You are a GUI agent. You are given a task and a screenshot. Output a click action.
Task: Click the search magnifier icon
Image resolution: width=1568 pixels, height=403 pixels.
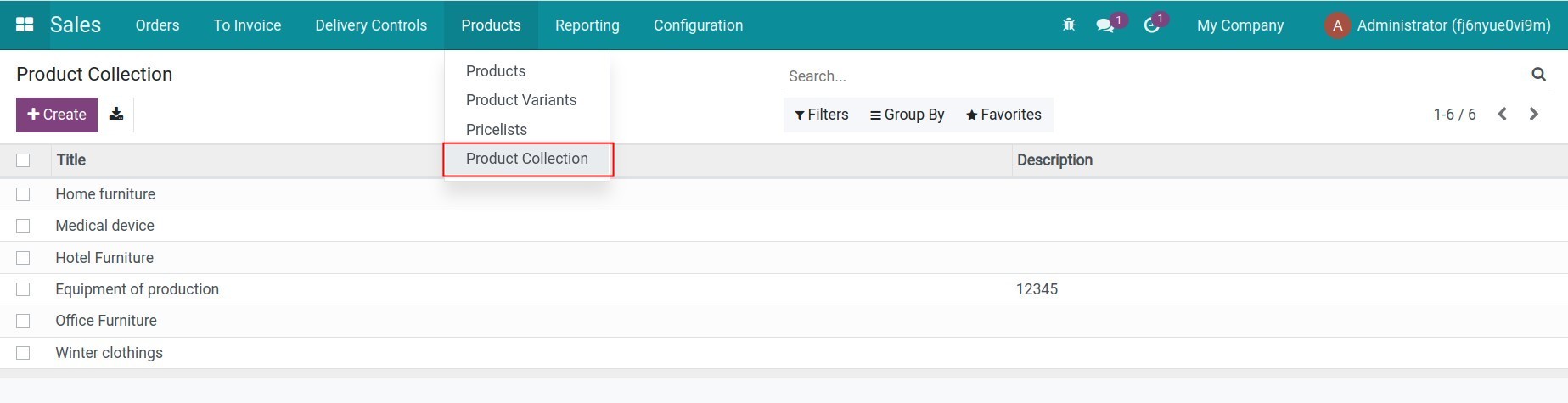[x=1538, y=75]
